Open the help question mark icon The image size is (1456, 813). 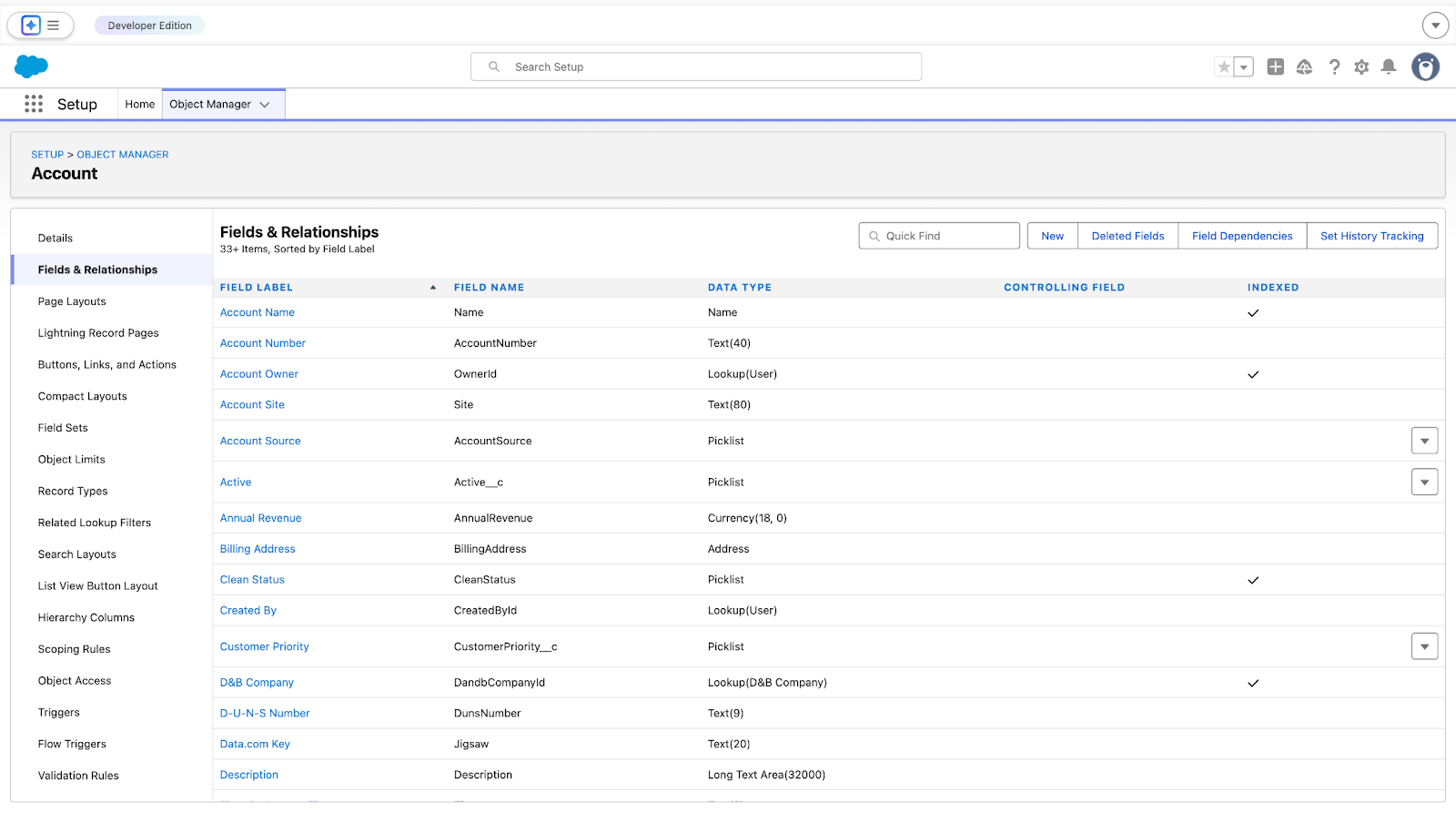(x=1334, y=66)
